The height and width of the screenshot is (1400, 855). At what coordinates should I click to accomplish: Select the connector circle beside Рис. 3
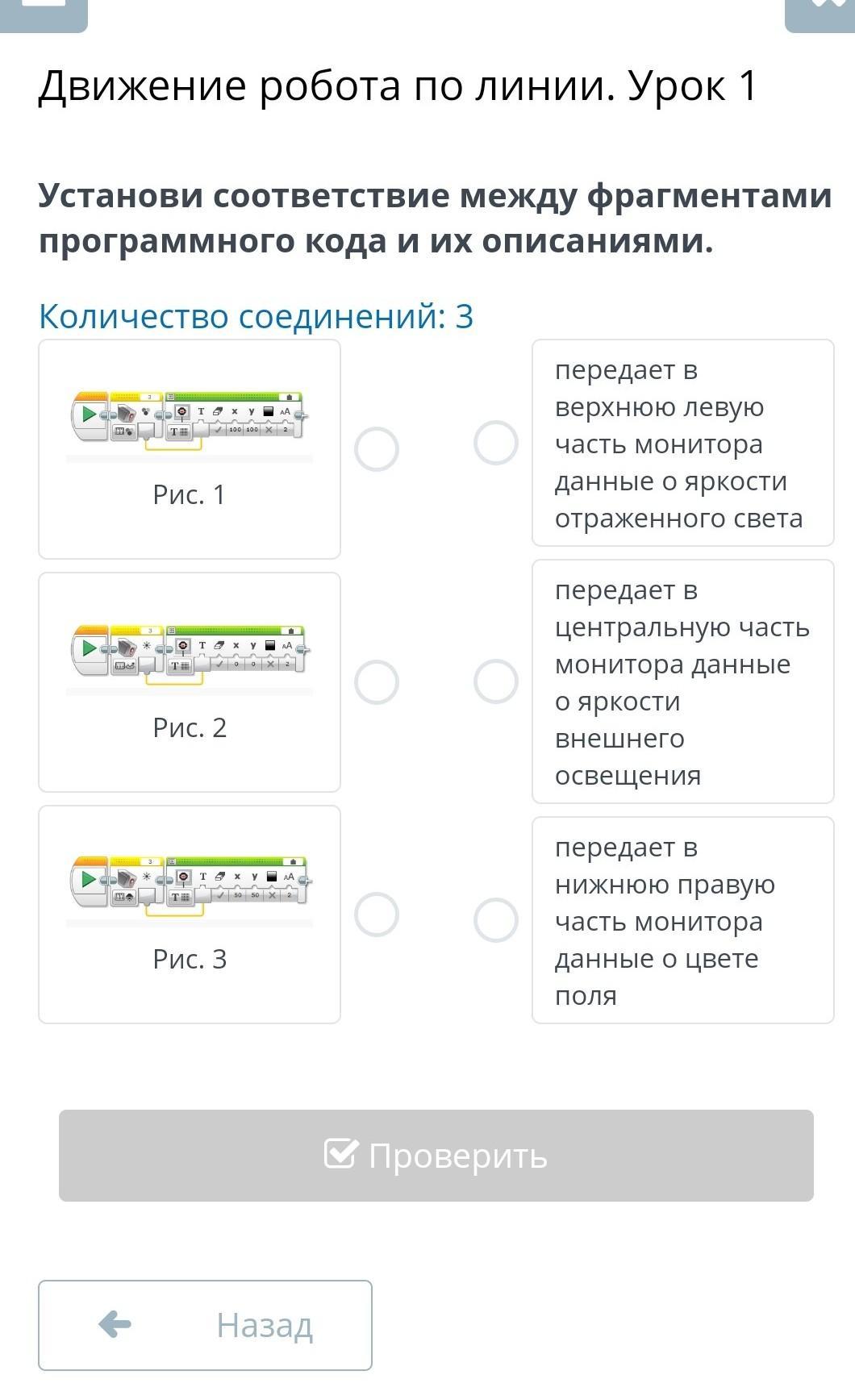click(377, 915)
